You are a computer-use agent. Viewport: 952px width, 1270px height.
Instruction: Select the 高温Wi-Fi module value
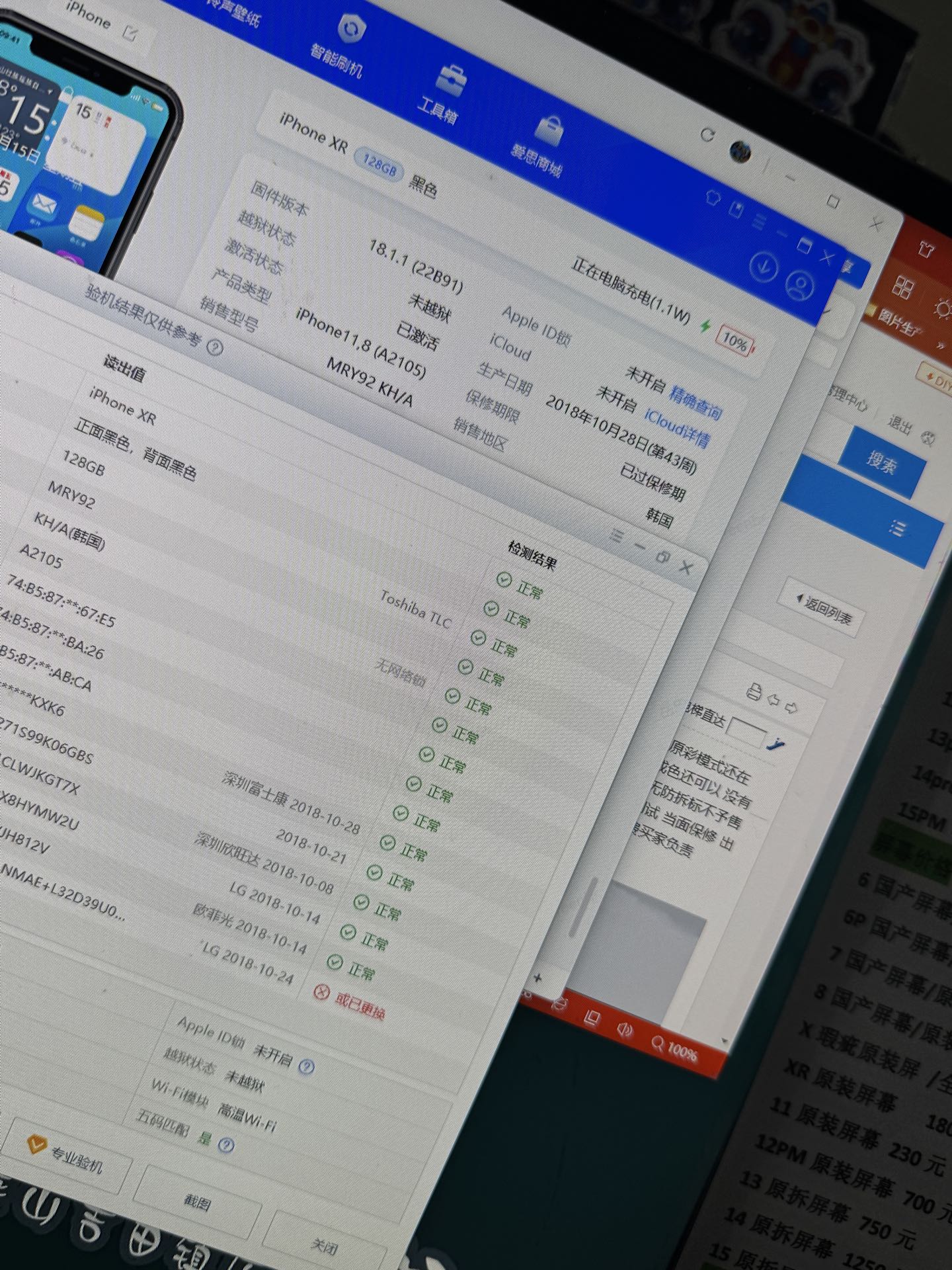247,1117
